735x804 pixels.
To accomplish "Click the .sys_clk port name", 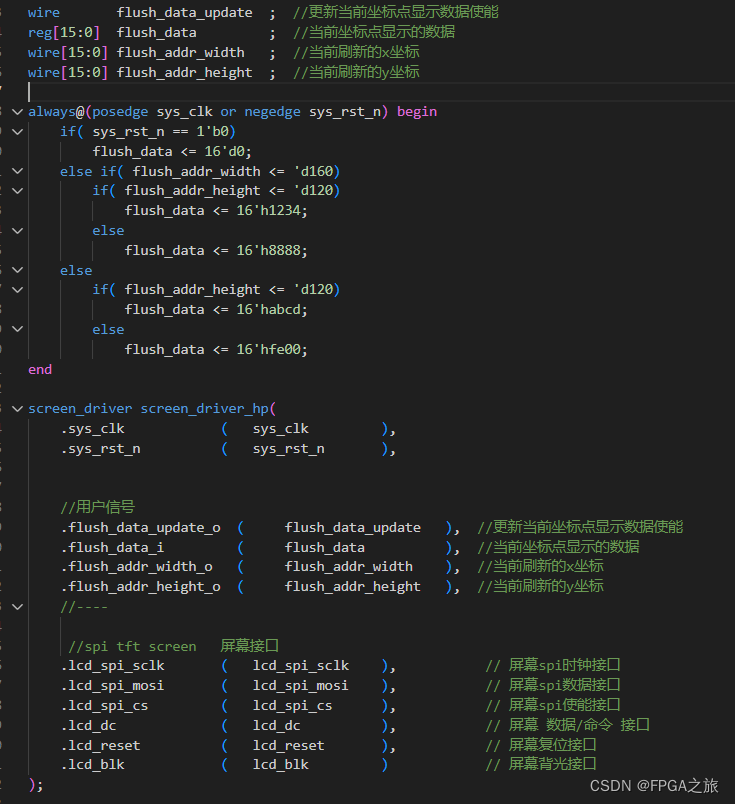I will pos(92,429).
